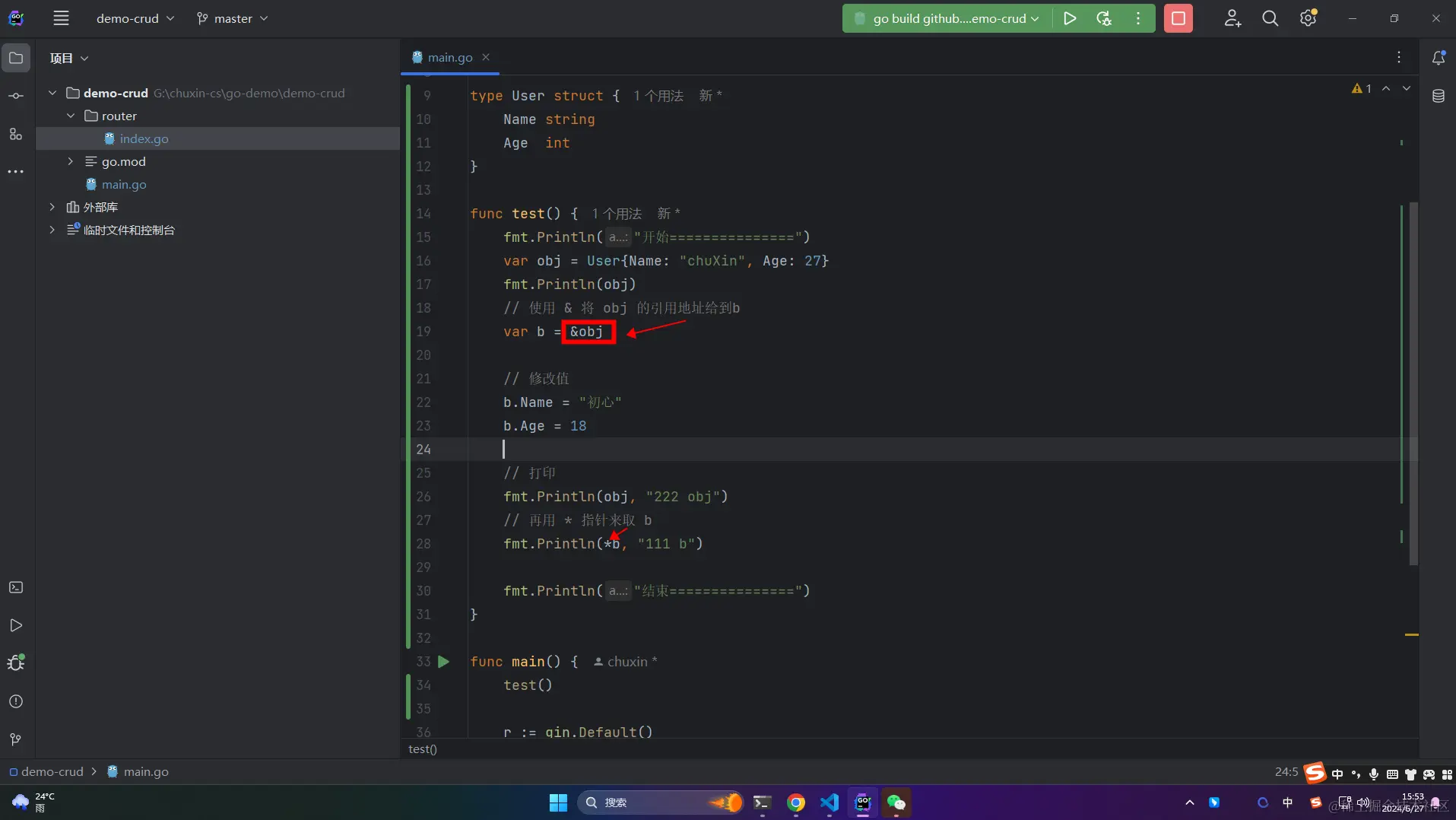Screen dimensions: 1456x820
Task: Click line number 19 in the gutter
Action: [x=423, y=332]
